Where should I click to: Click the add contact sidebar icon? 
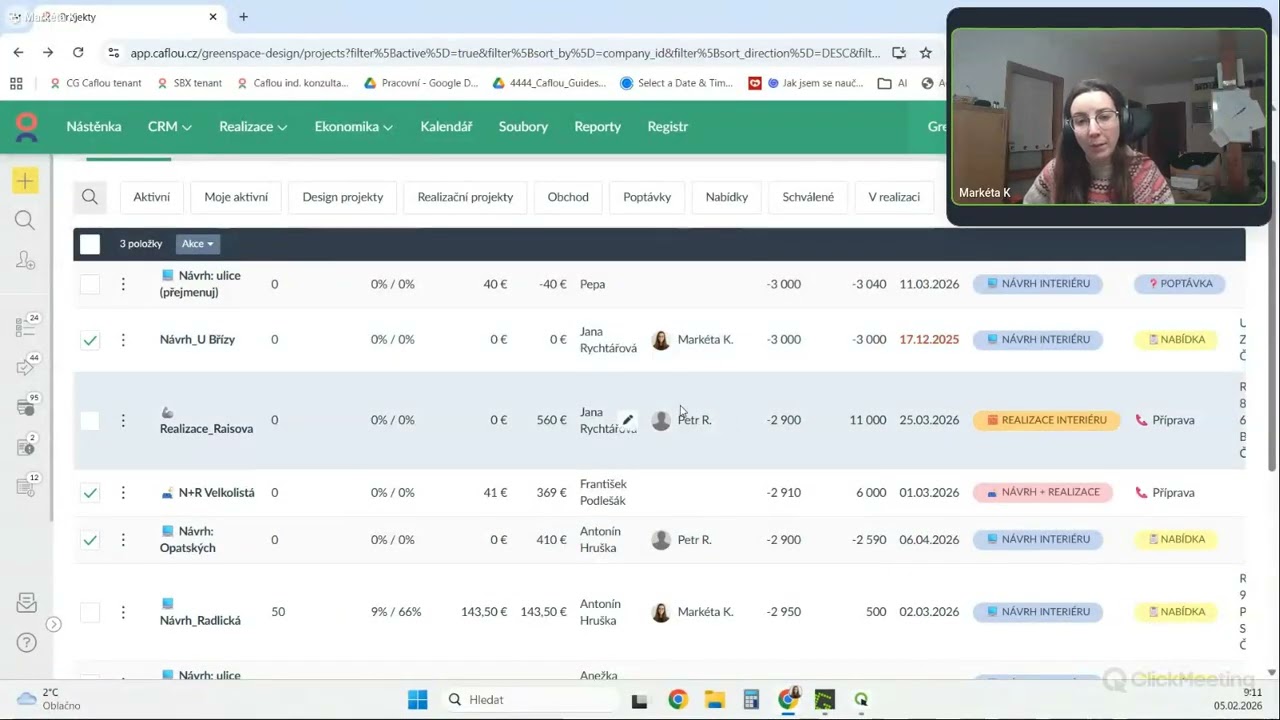coord(25,260)
